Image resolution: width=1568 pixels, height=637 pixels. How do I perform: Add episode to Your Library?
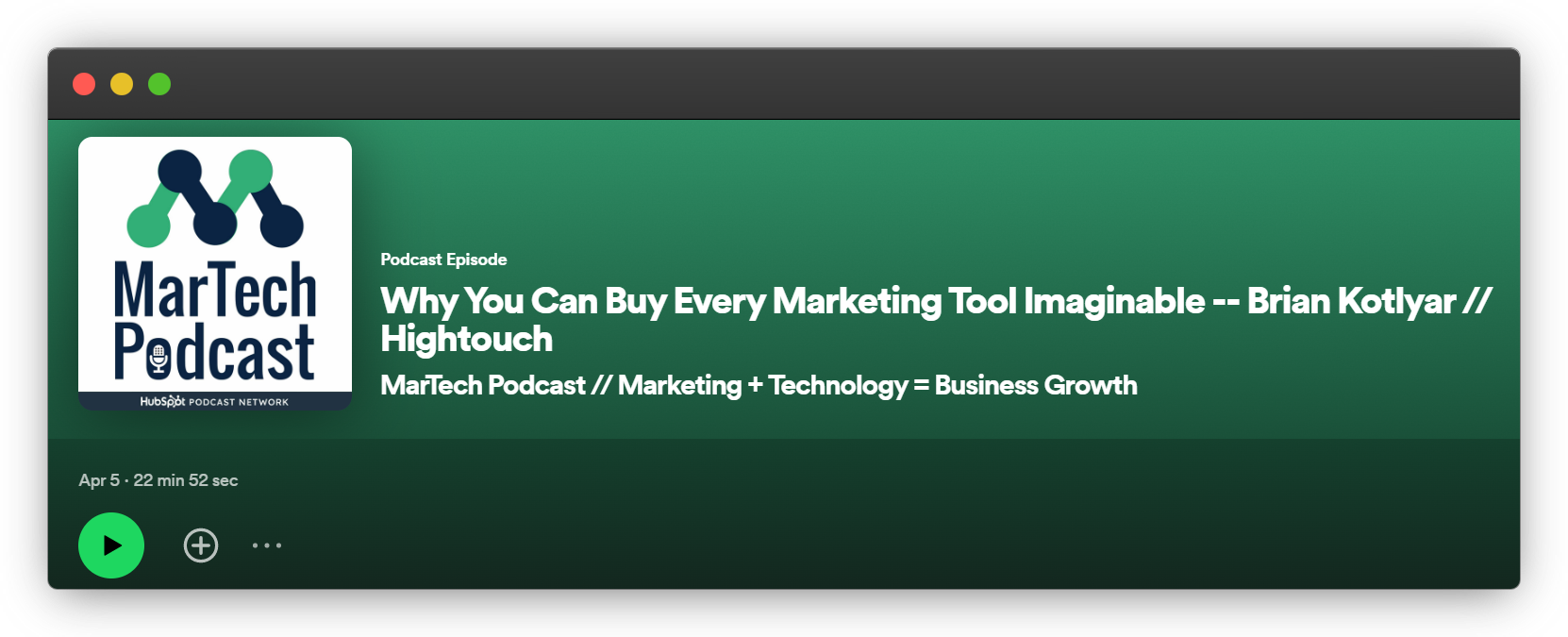[201, 545]
